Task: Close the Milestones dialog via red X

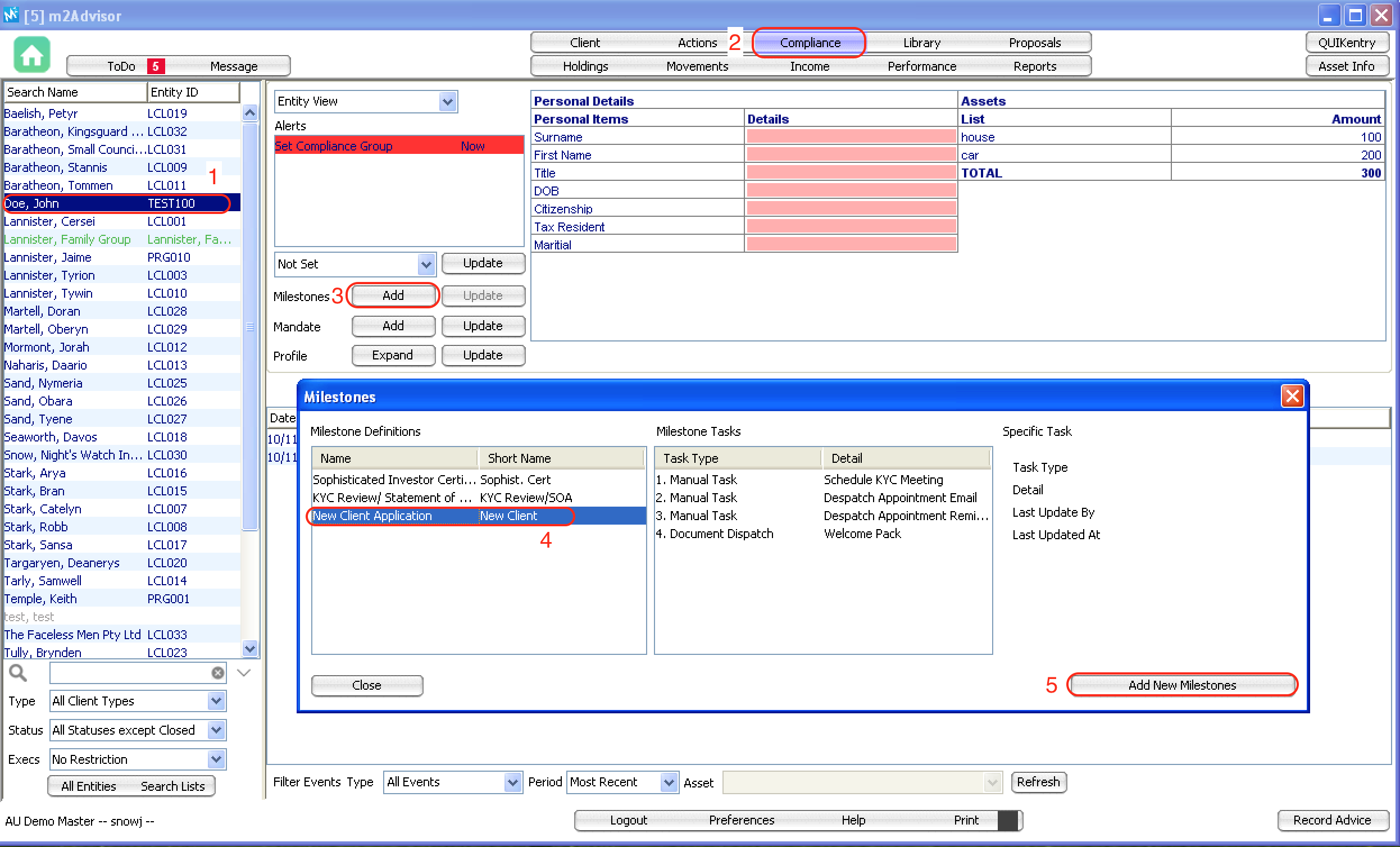Action: [1292, 396]
